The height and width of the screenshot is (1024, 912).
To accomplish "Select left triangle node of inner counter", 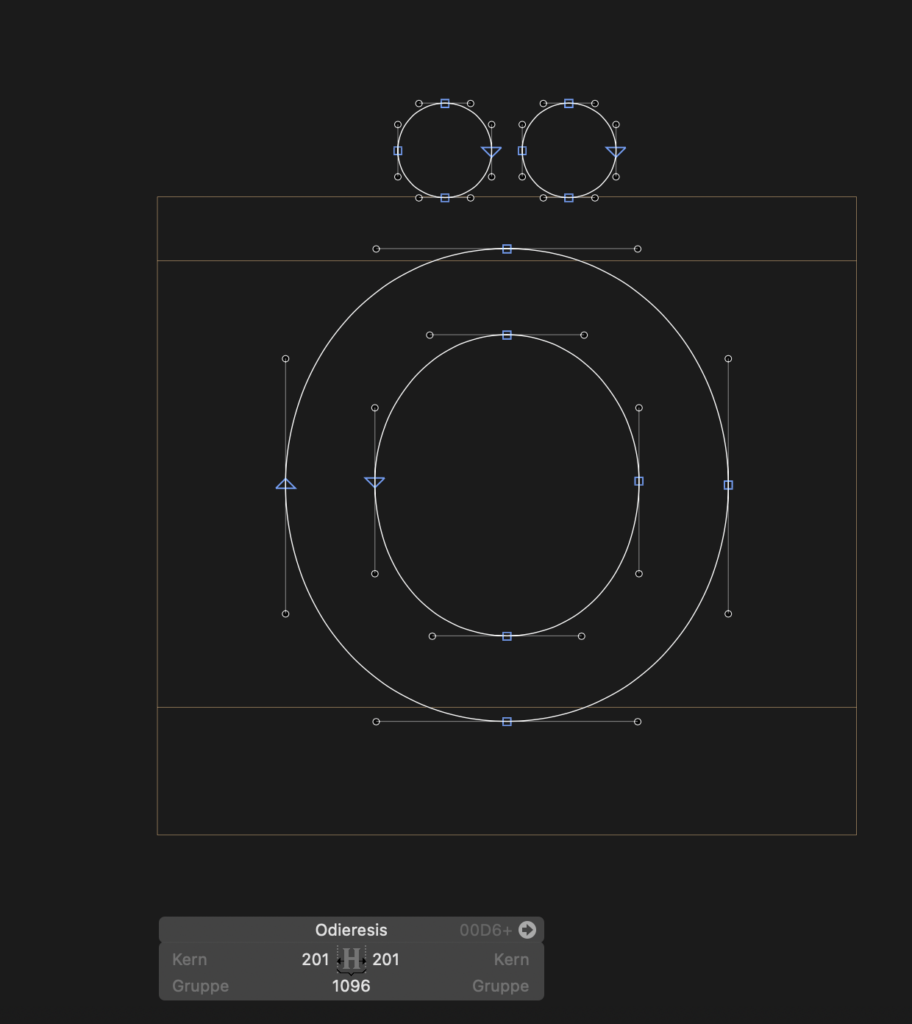I will pos(374,482).
